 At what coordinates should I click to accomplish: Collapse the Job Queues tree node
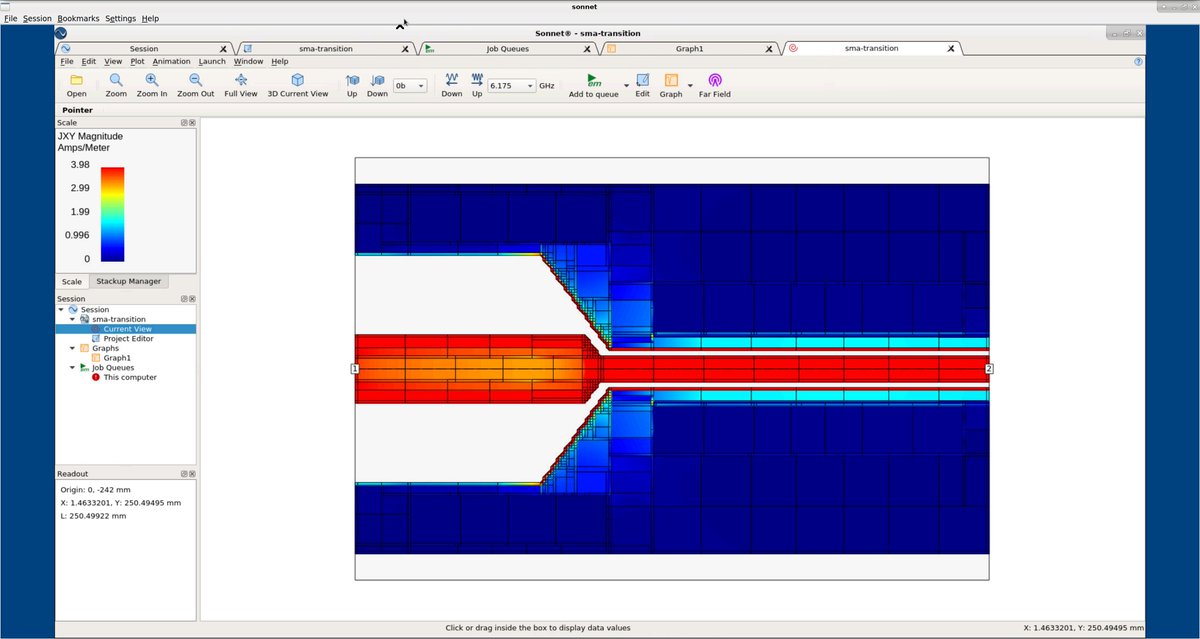tap(72, 367)
